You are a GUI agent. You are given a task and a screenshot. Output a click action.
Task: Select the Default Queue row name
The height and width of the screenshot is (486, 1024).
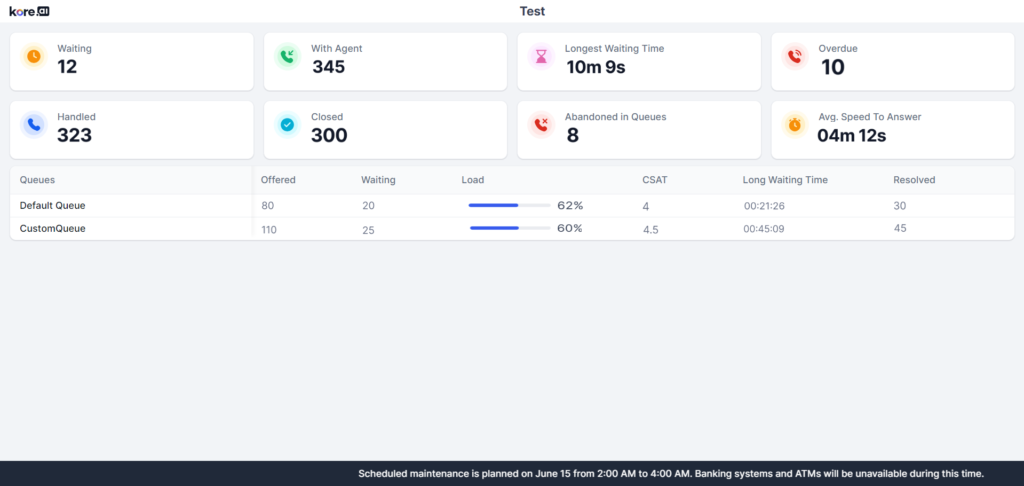tap(53, 205)
